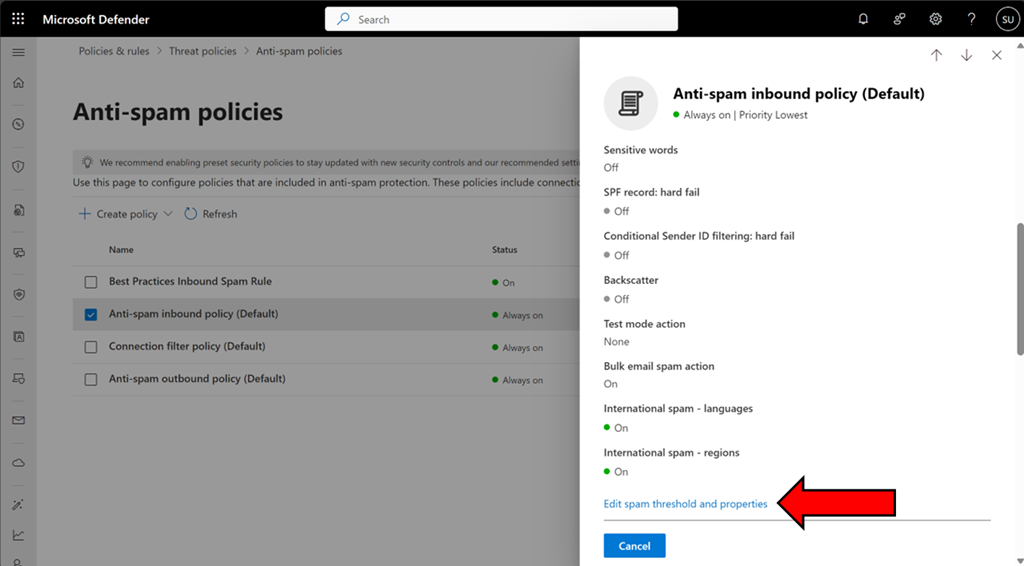Click the Search input field
Screen dimensions: 1024x566
[x=501, y=19]
